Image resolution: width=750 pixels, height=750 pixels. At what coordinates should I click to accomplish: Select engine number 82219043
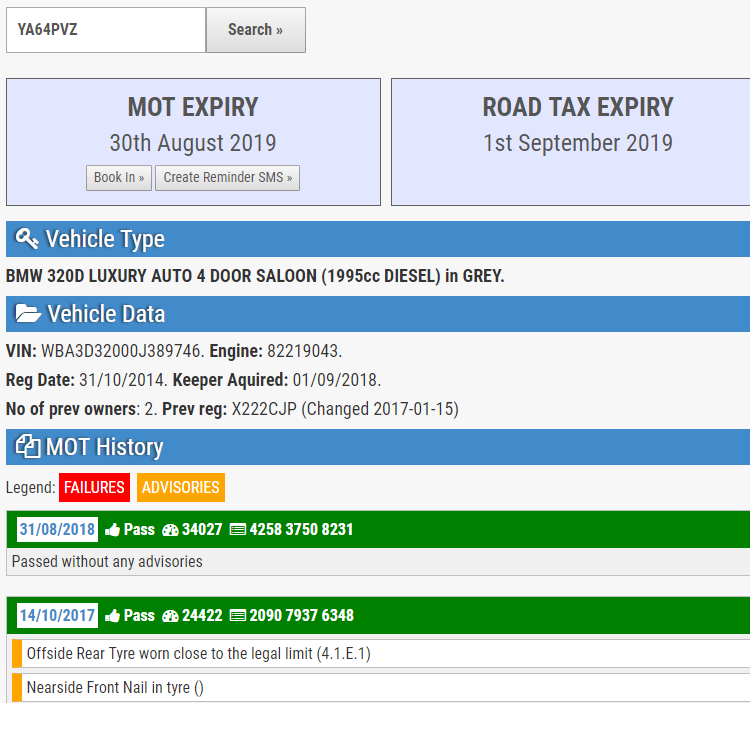(x=304, y=351)
